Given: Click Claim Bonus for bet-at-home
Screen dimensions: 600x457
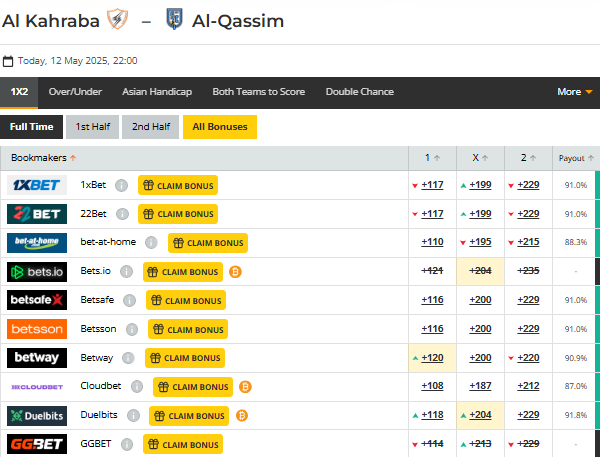Looking at the screenshot, I should click(x=208, y=243).
